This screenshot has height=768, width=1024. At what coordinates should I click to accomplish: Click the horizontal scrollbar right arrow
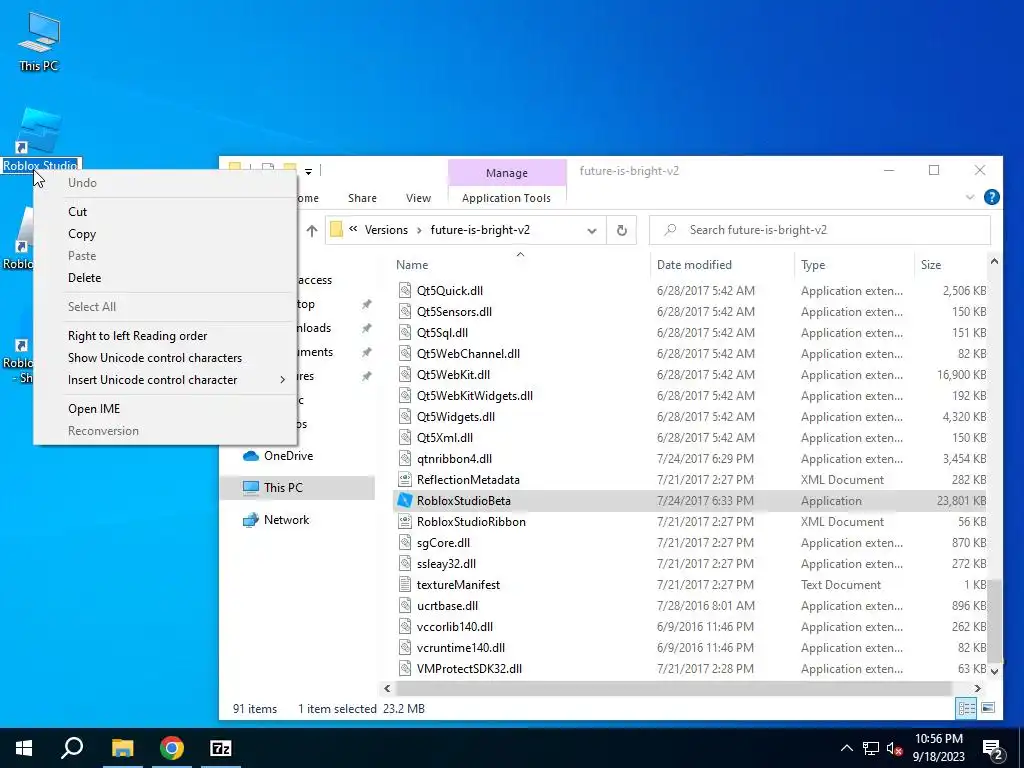[978, 688]
